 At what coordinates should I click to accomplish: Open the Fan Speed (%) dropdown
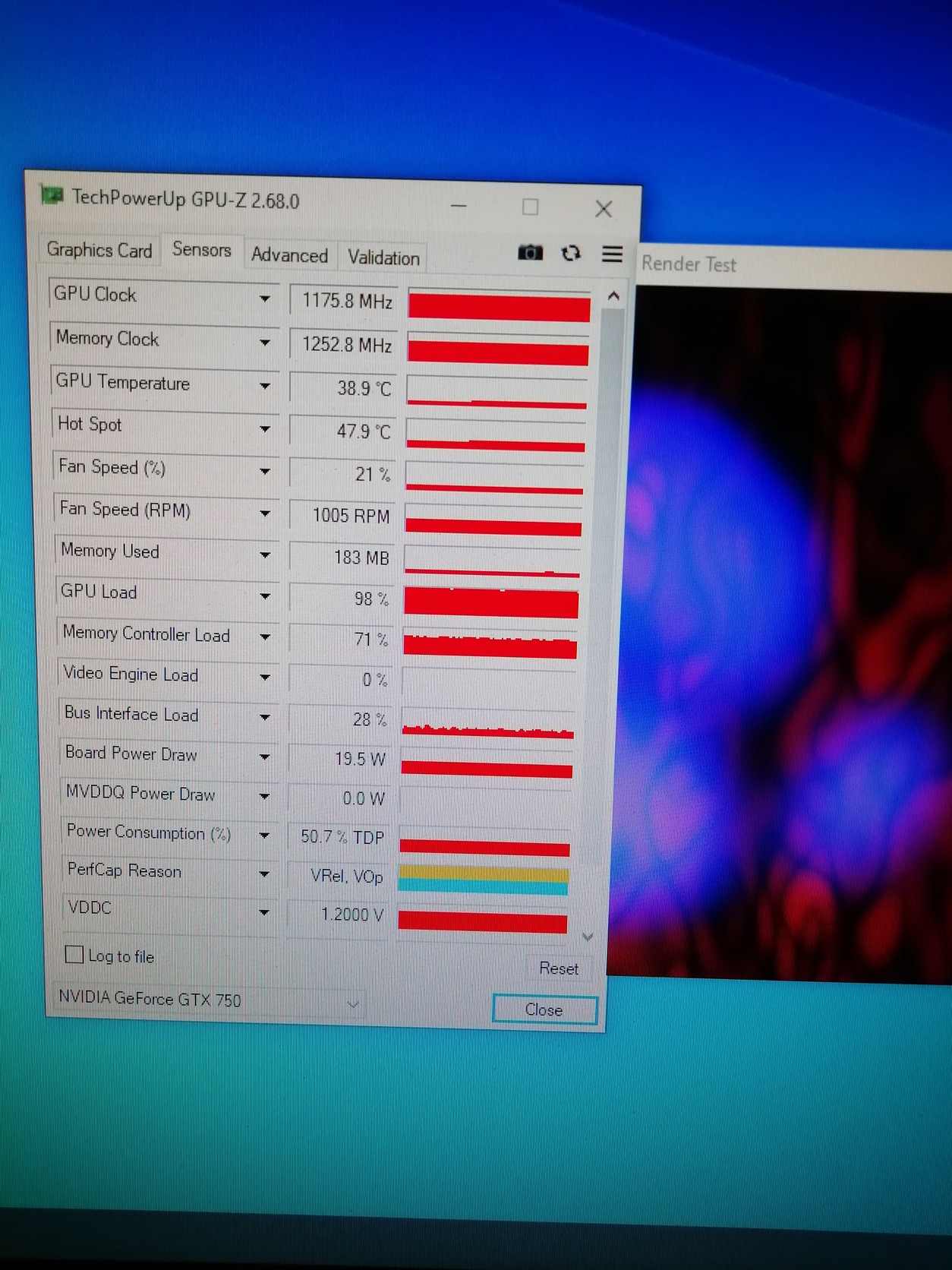264,472
